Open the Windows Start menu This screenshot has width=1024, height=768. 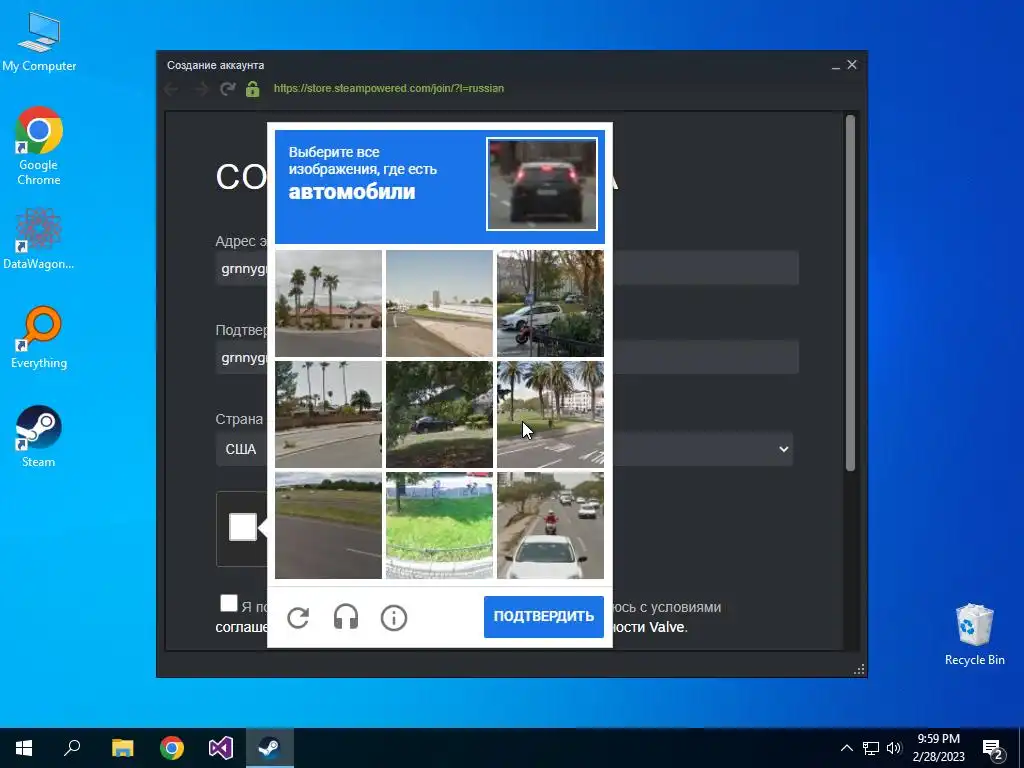pos(24,748)
